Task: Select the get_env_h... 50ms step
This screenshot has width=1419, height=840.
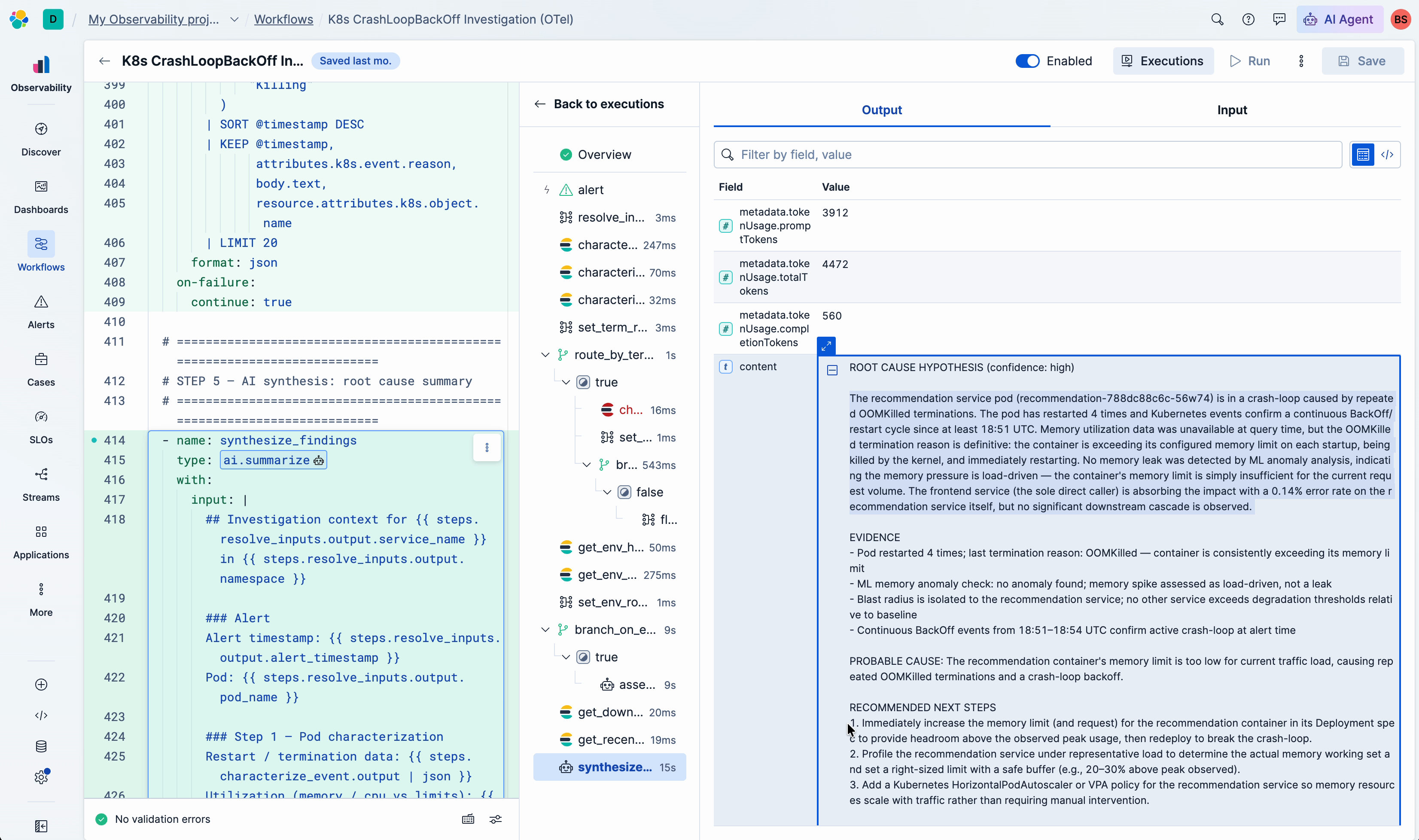Action: point(609,547)
